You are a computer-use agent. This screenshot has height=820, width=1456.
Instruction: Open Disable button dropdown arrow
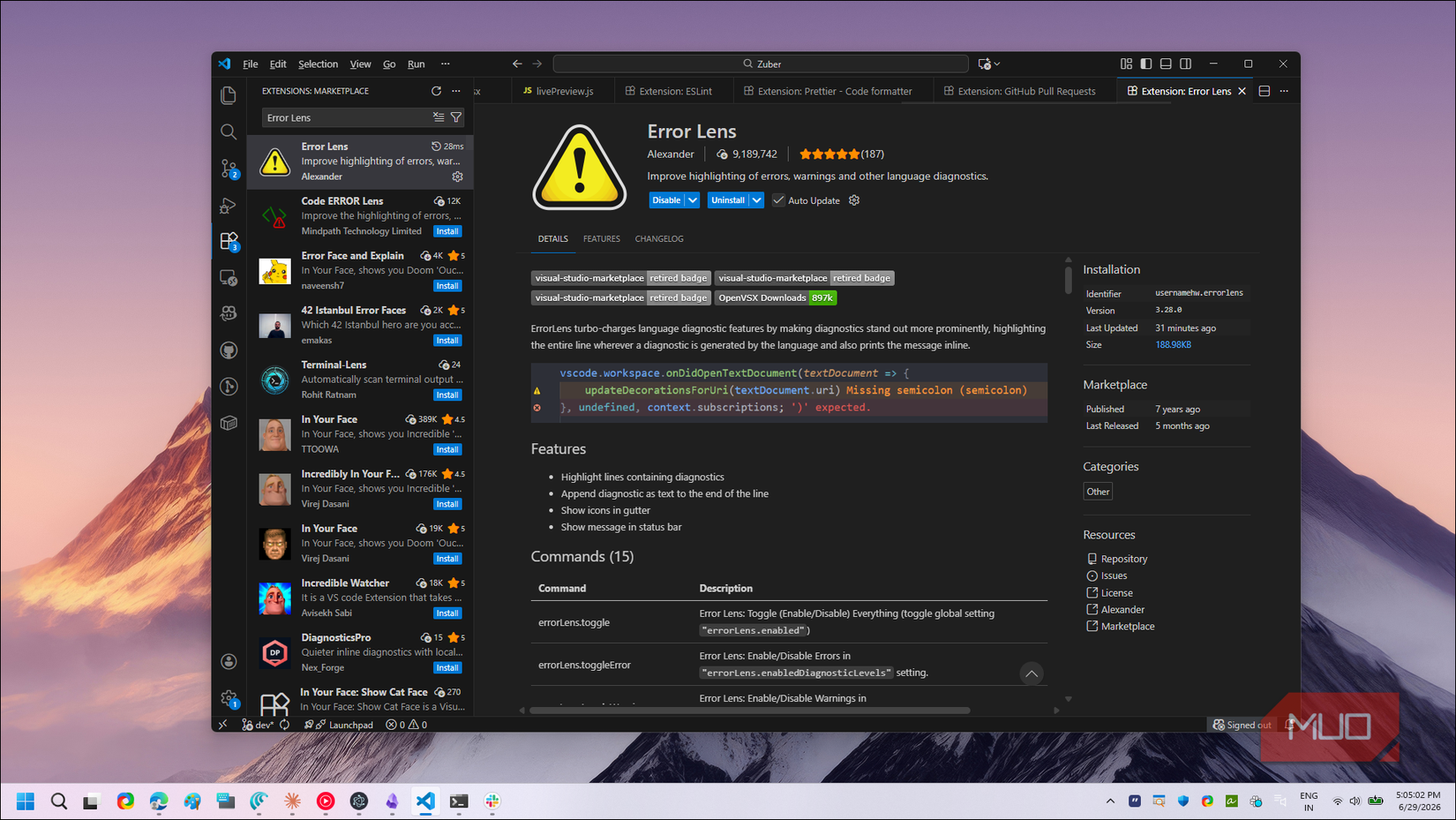click(693, 200)
